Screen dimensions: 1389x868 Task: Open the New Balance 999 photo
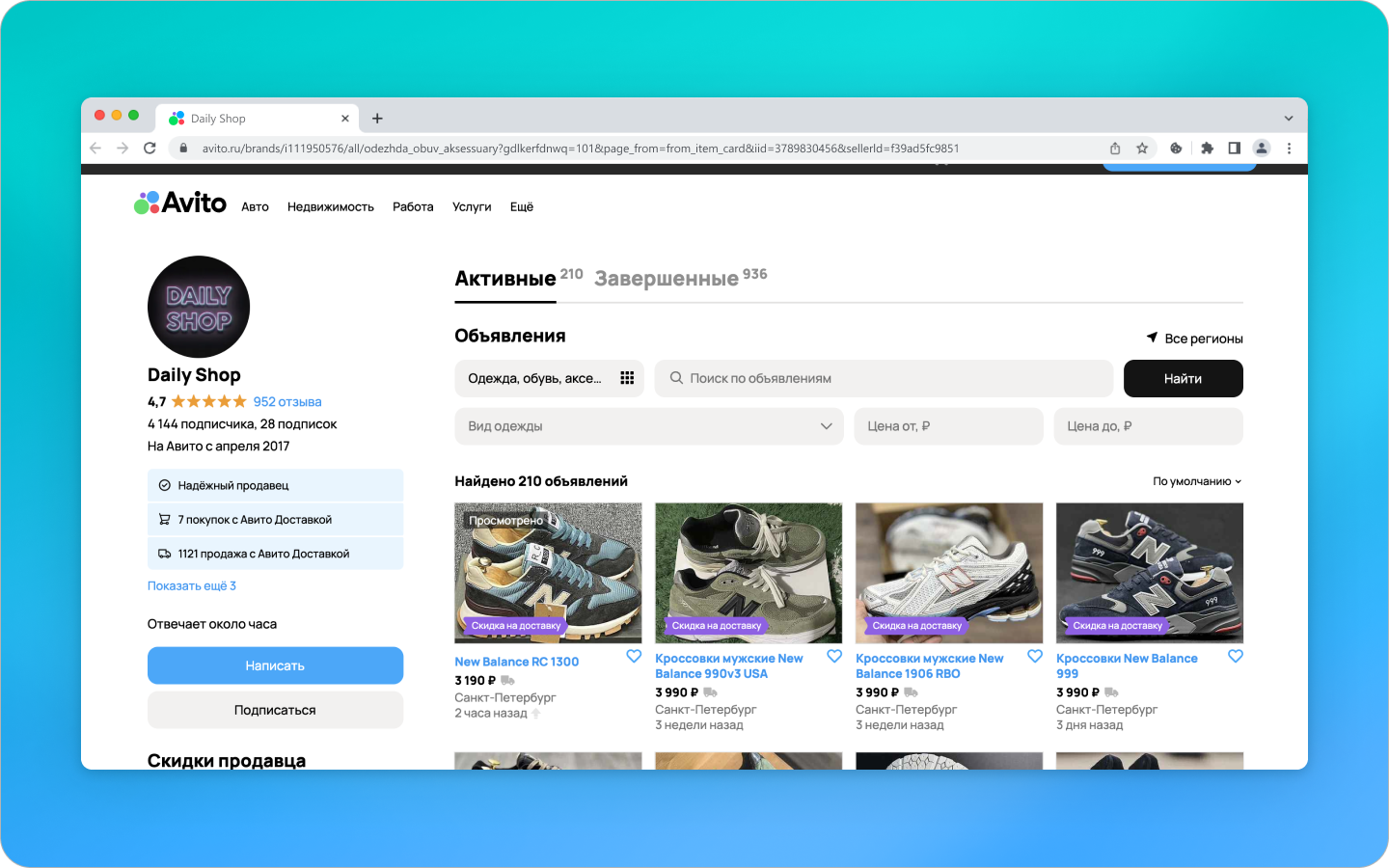[1150, 573]
